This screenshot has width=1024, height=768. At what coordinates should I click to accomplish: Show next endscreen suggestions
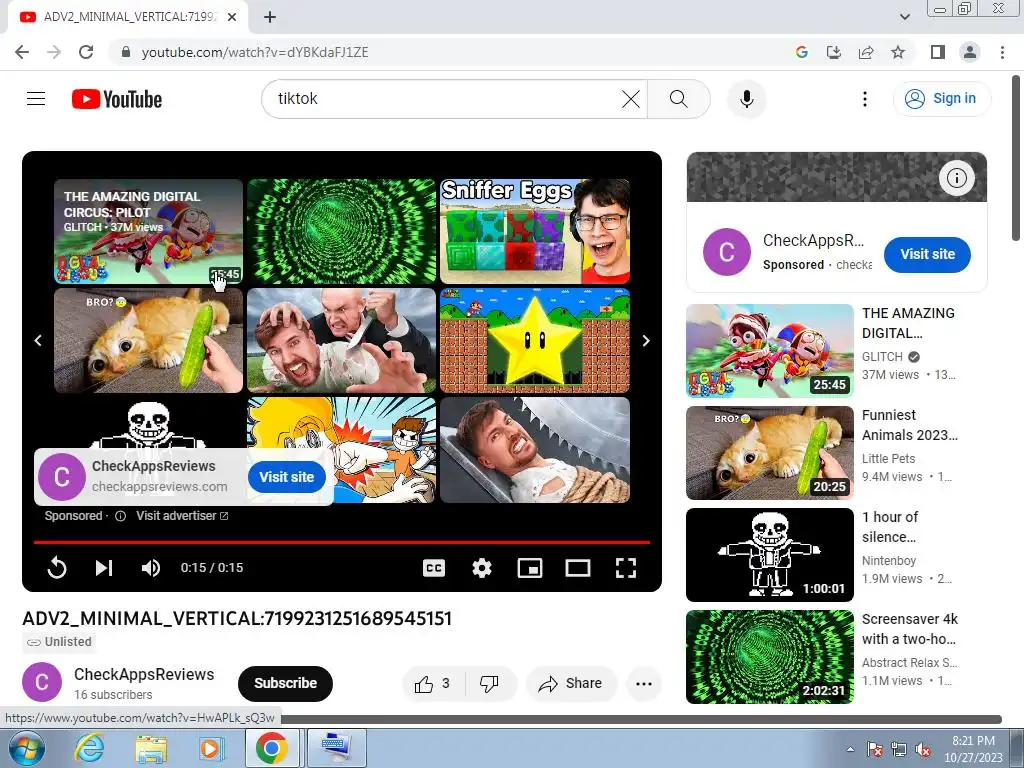(x=646, y=340)
